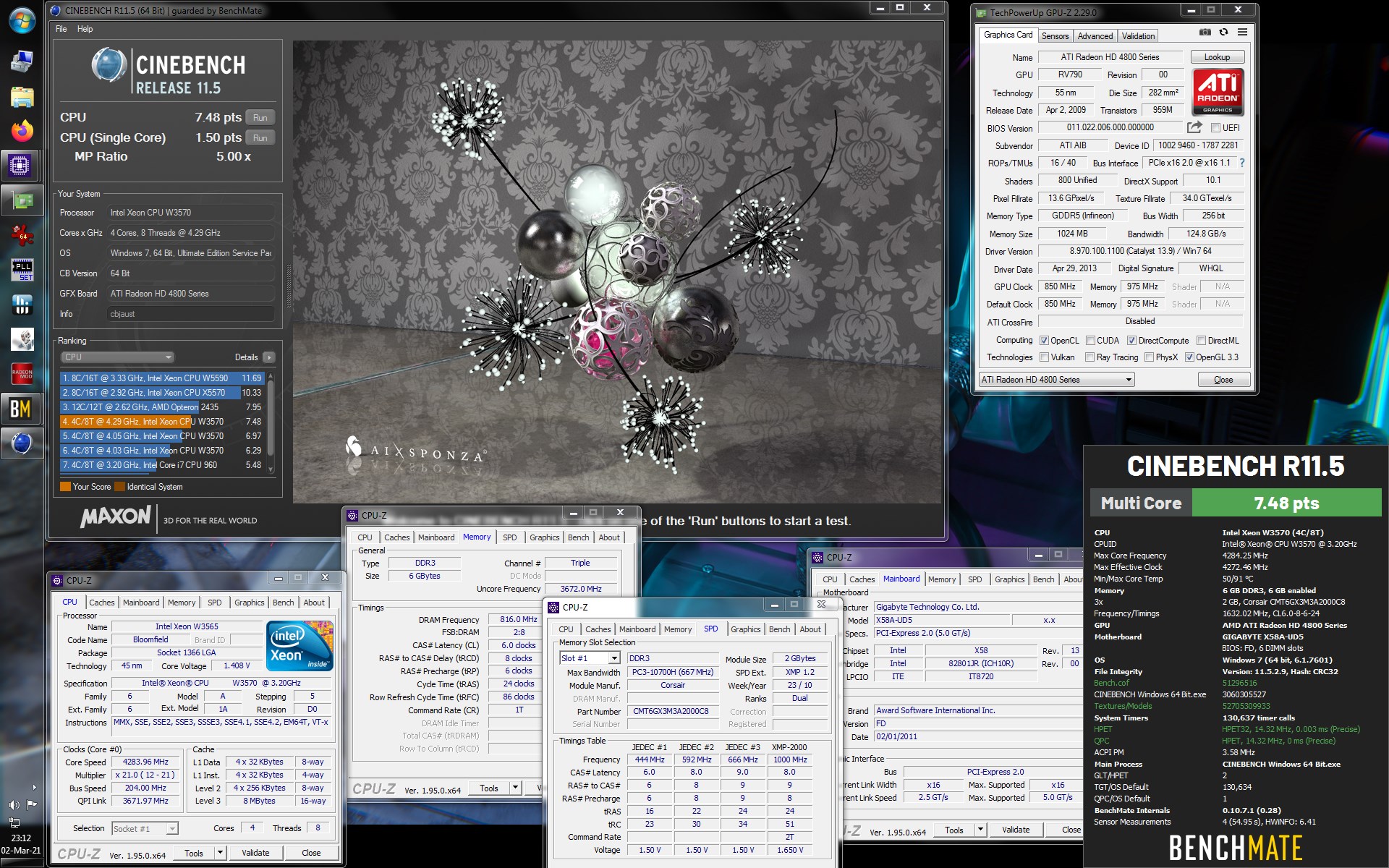The width and height of the screenshot is (1389, 868).
Task: Click the GPU-Z refresh arrows icon
Action: pyautogui.click(x=1223, y=33)
